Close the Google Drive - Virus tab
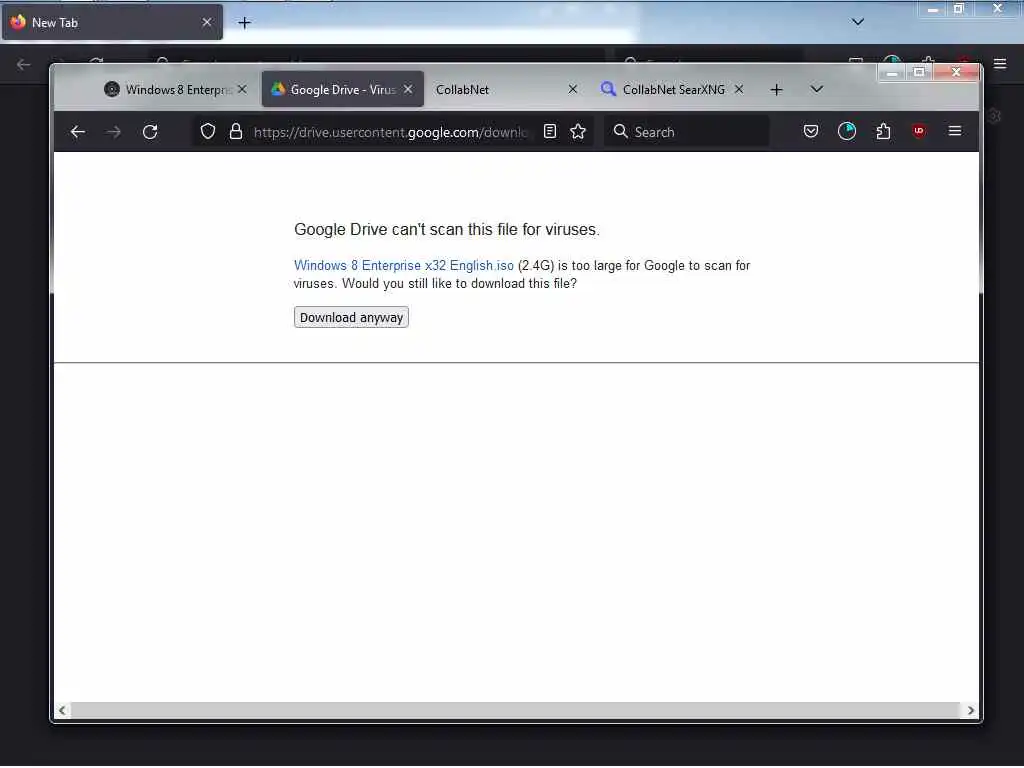Screen dimensions: 1024x768 pyautogui.click(x=408, y=89)
